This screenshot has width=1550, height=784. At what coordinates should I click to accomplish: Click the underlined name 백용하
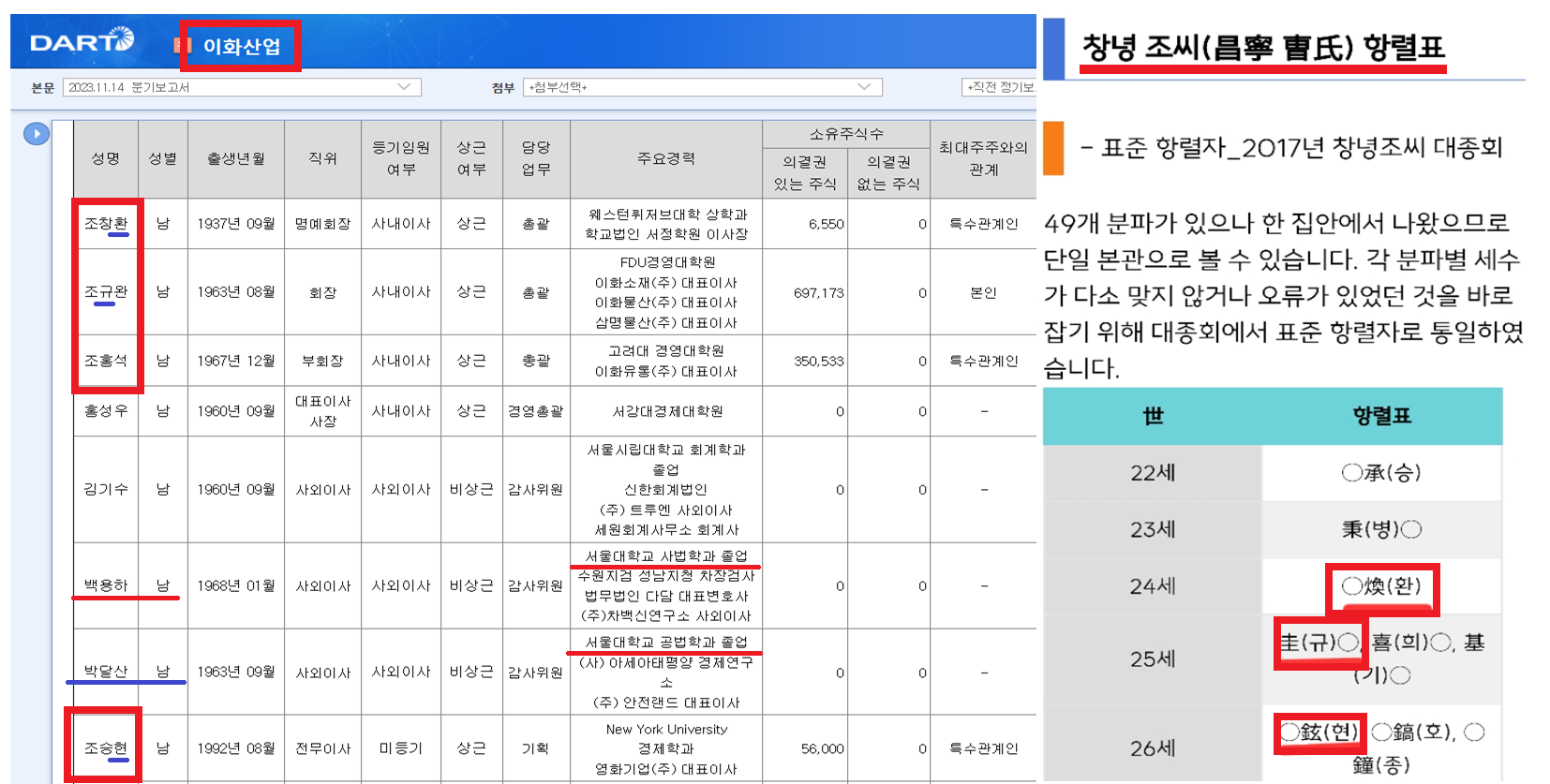[106, 585]
